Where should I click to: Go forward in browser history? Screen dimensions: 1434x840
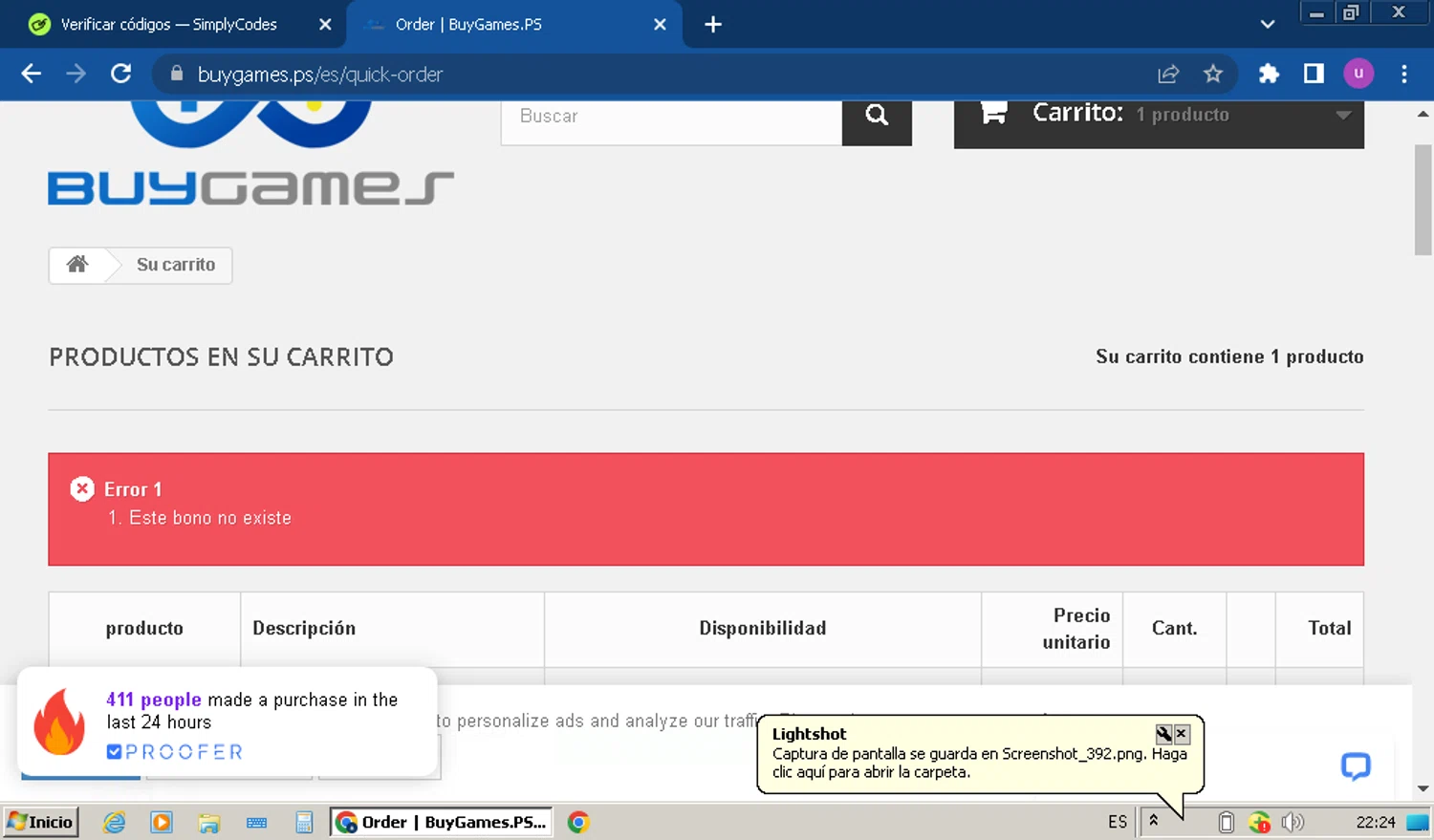pos(76,74)
